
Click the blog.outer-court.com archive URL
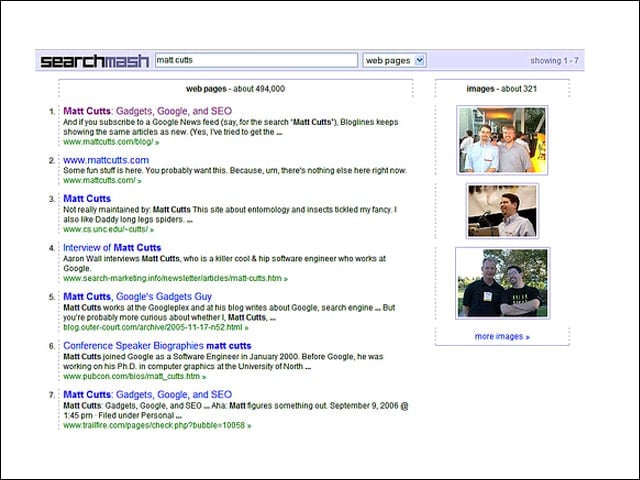click(x=156, y=327)
